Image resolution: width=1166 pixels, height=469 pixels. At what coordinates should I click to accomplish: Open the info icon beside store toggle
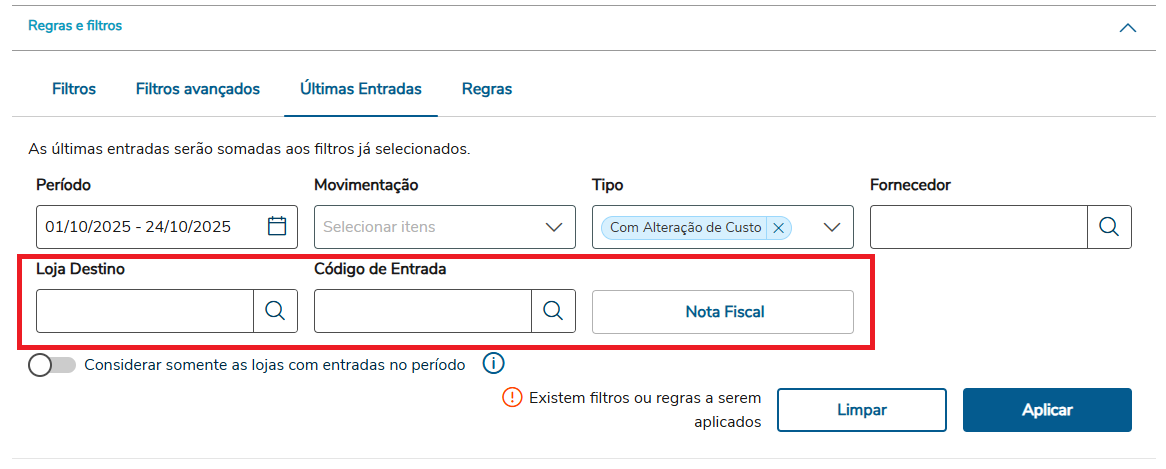pos(494,364)
